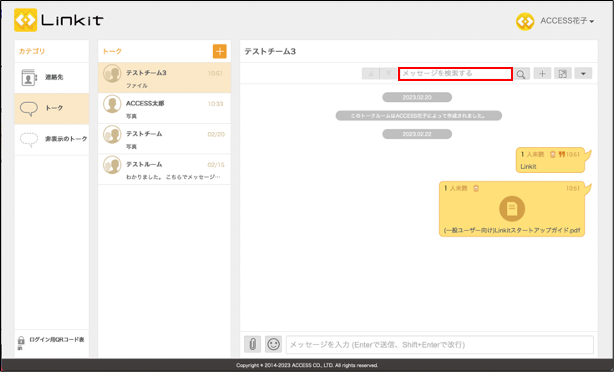Select 連絡先 contacts category
The width and height of the screenshot is (614, 372).
tap(52, 78)
